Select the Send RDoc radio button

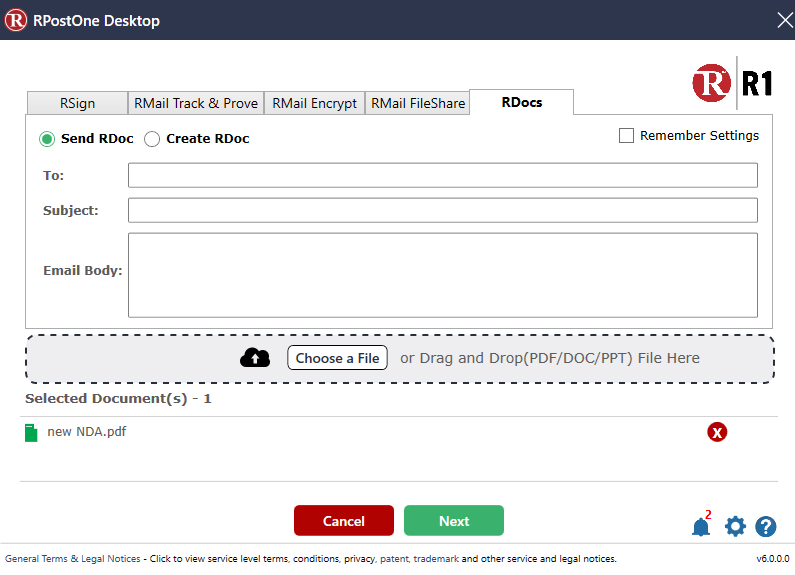point(47,139)
